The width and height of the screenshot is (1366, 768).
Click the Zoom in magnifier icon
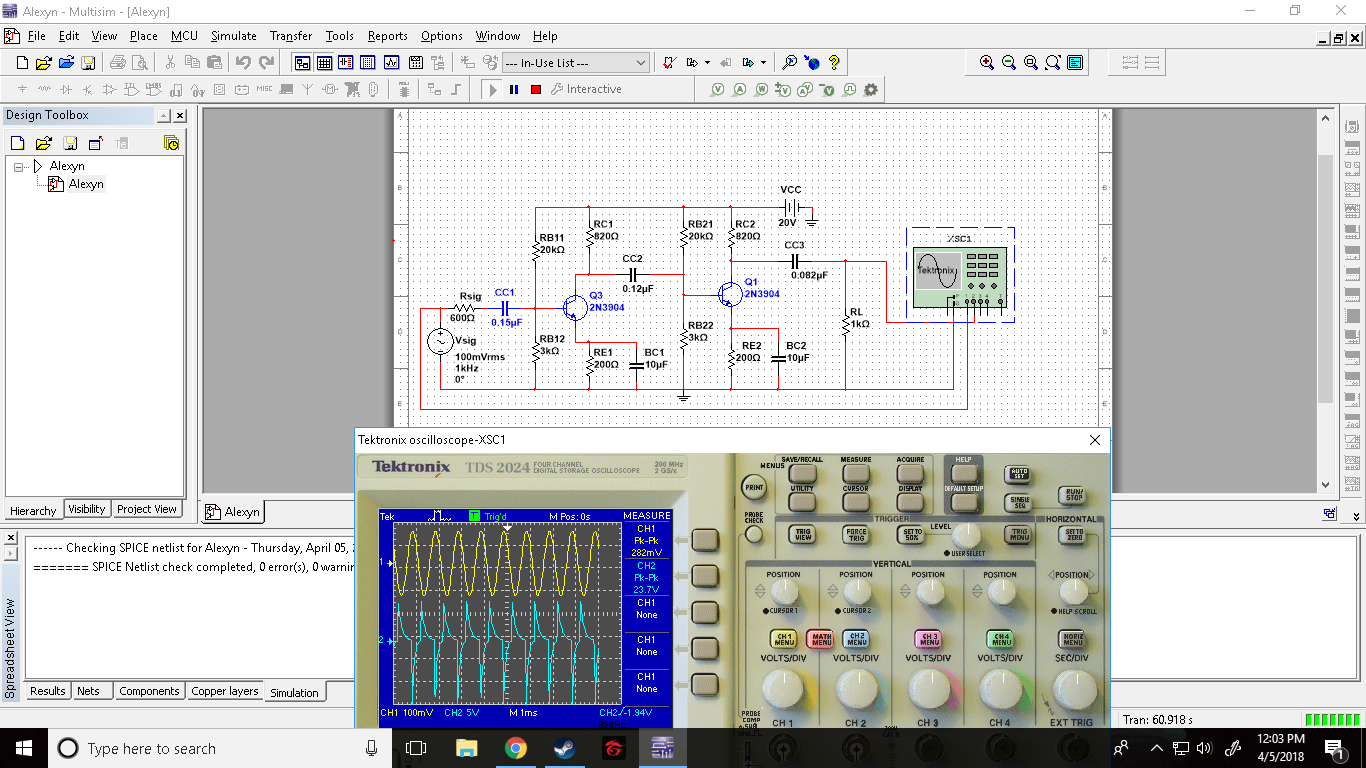coord(987,62)
